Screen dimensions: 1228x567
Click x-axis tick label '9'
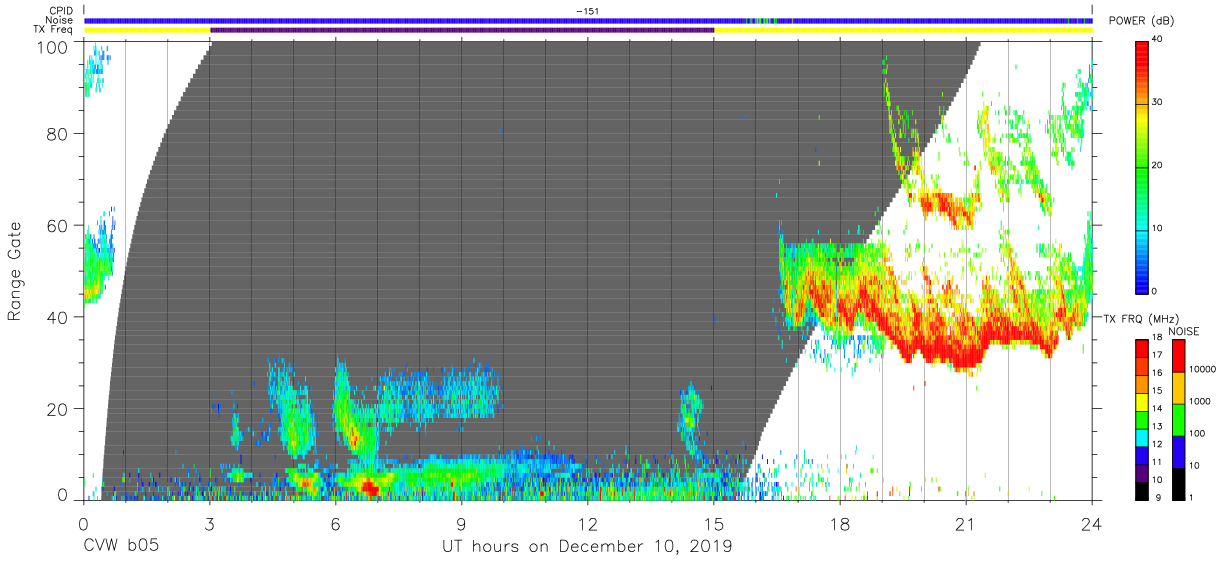pos(461,523)
